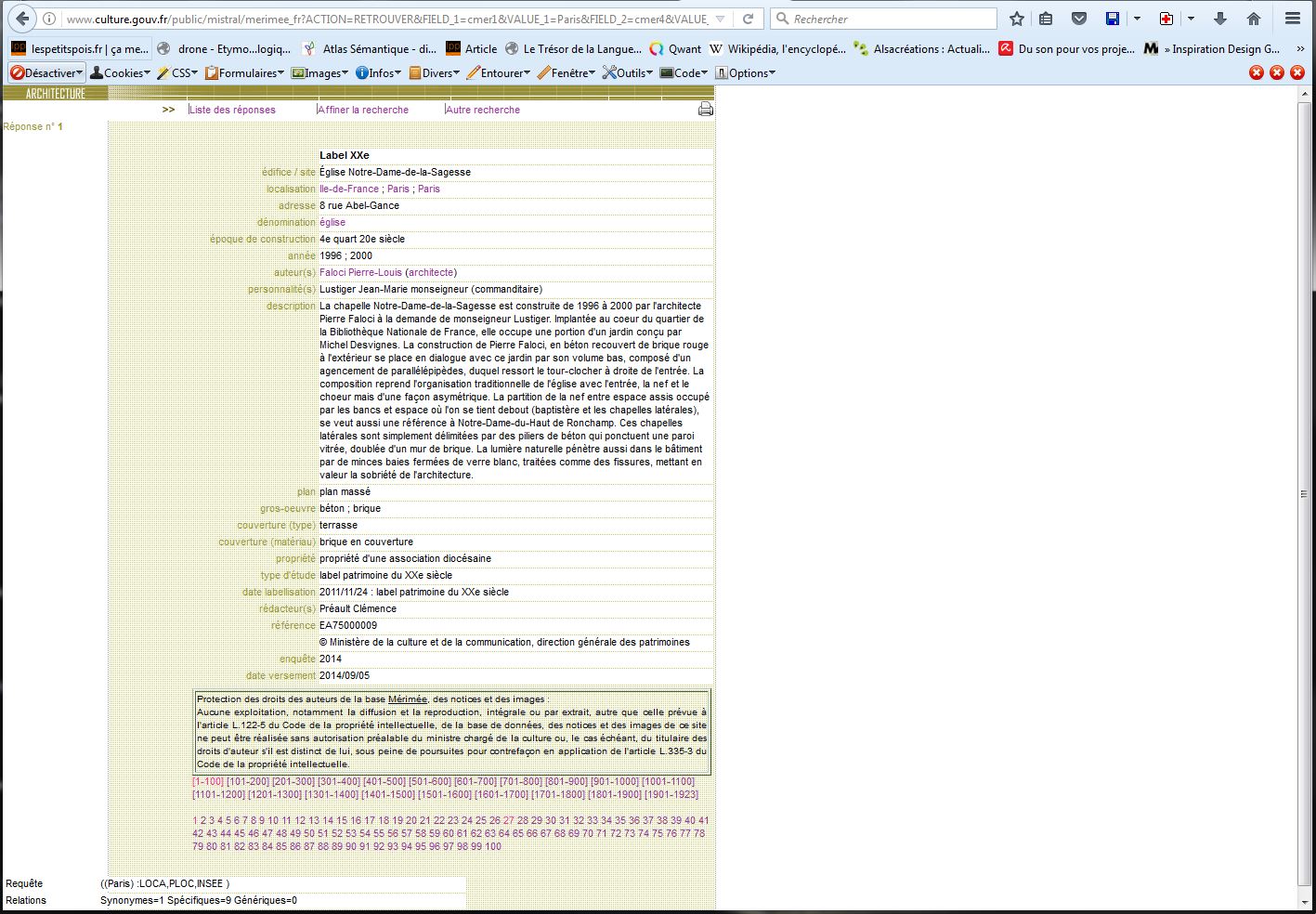Open the hamburger menu icon
This screenshot has height=914, width=1316.
coord(1292,19)
